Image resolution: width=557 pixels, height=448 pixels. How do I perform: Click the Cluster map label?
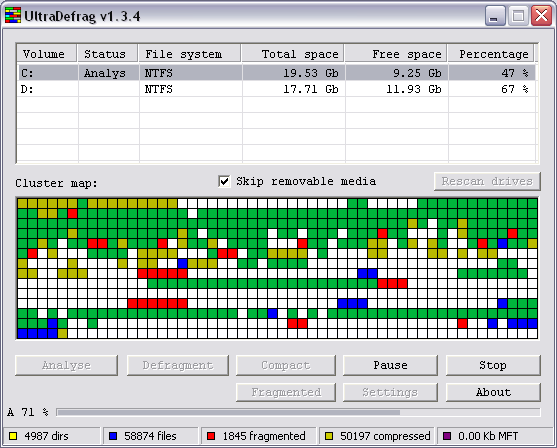[56, 183]
